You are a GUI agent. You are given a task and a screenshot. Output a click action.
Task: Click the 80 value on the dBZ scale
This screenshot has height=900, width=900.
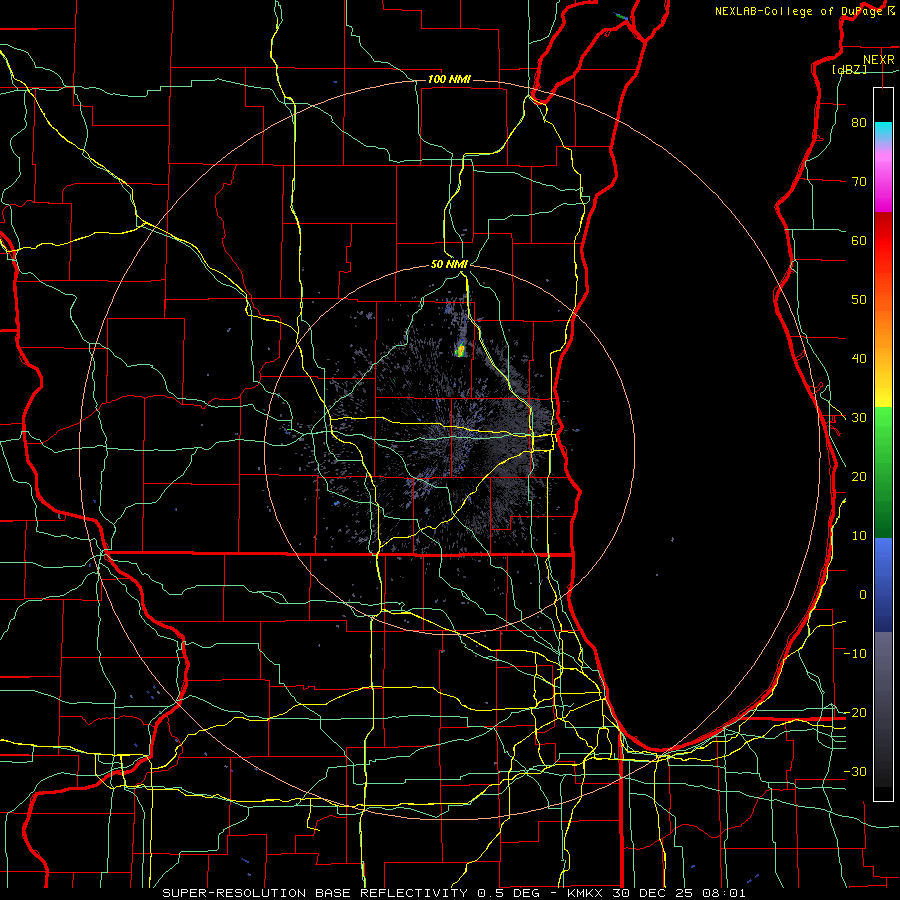[859, 123]
